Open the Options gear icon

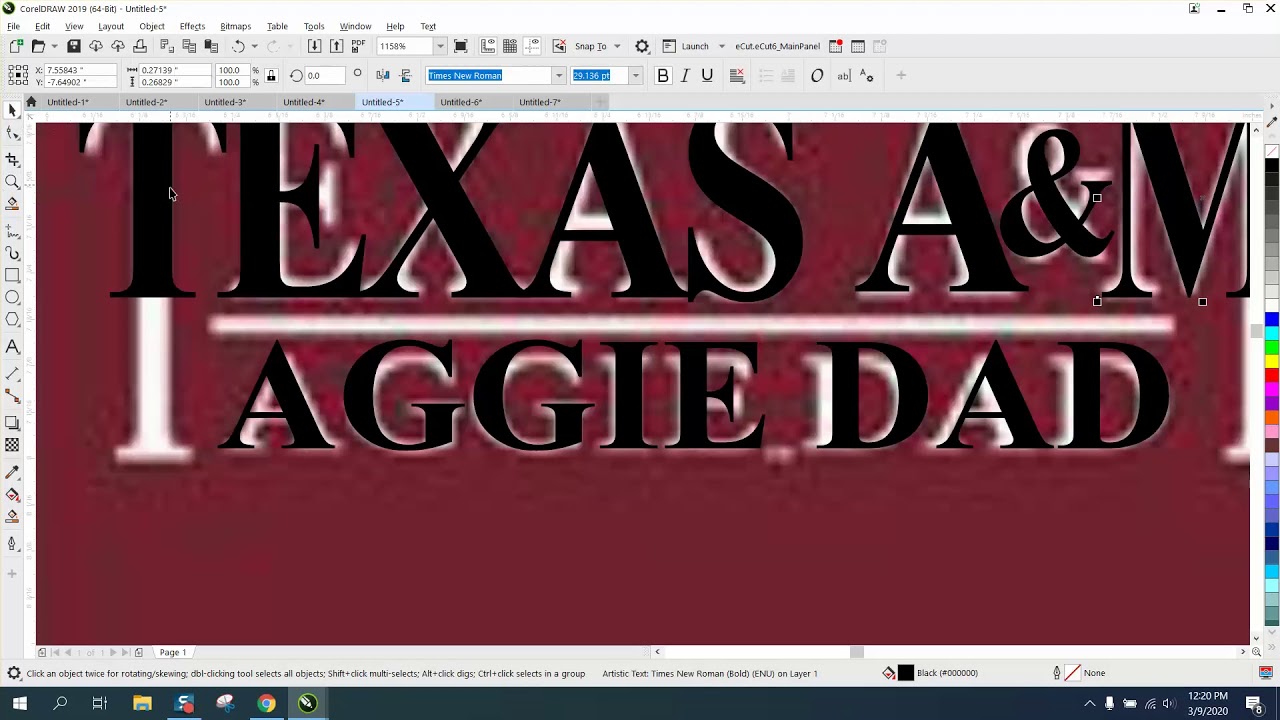[x=642, y=46]
